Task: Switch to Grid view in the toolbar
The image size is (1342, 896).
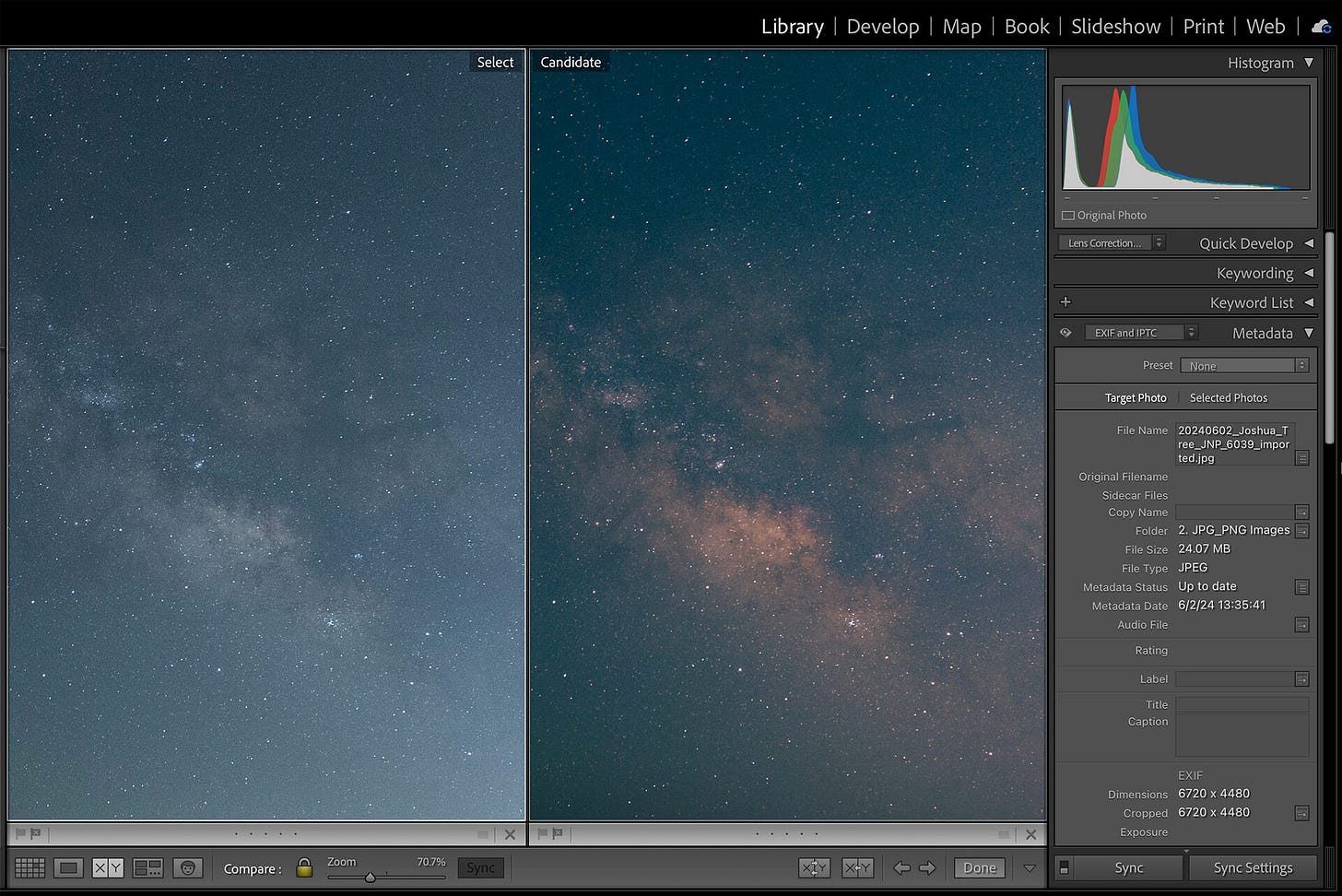Action: (29, 868)
